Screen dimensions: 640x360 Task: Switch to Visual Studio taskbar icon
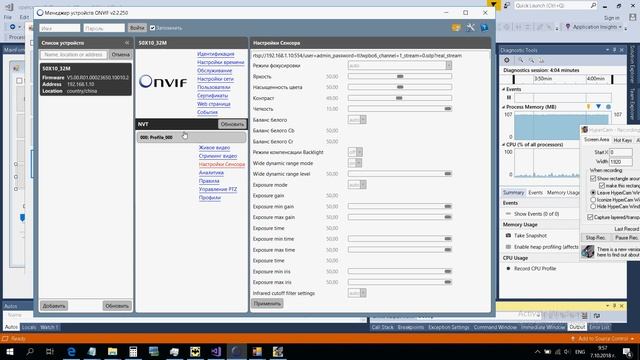(216, 351)
